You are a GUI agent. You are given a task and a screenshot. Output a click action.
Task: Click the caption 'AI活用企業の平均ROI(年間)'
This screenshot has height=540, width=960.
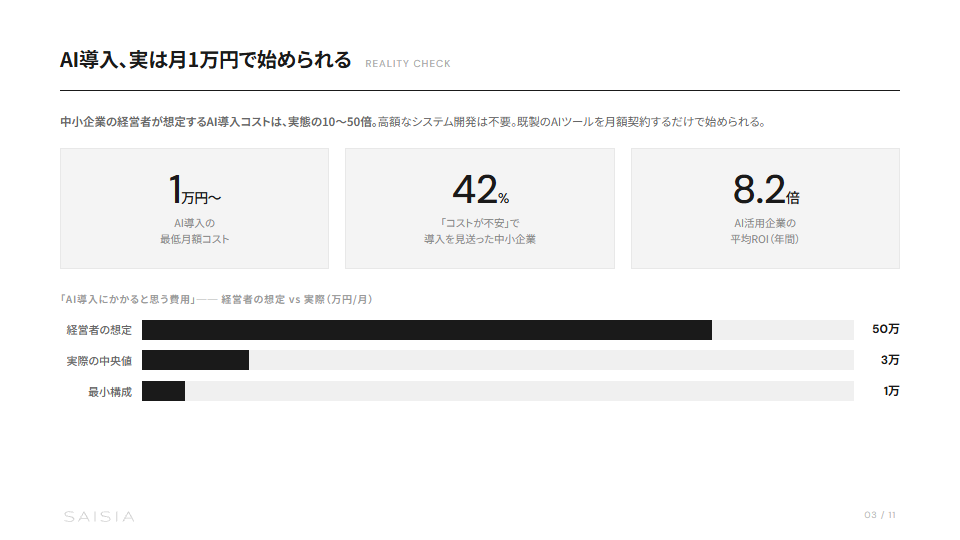pyautogui.click(x=765, y=231)
